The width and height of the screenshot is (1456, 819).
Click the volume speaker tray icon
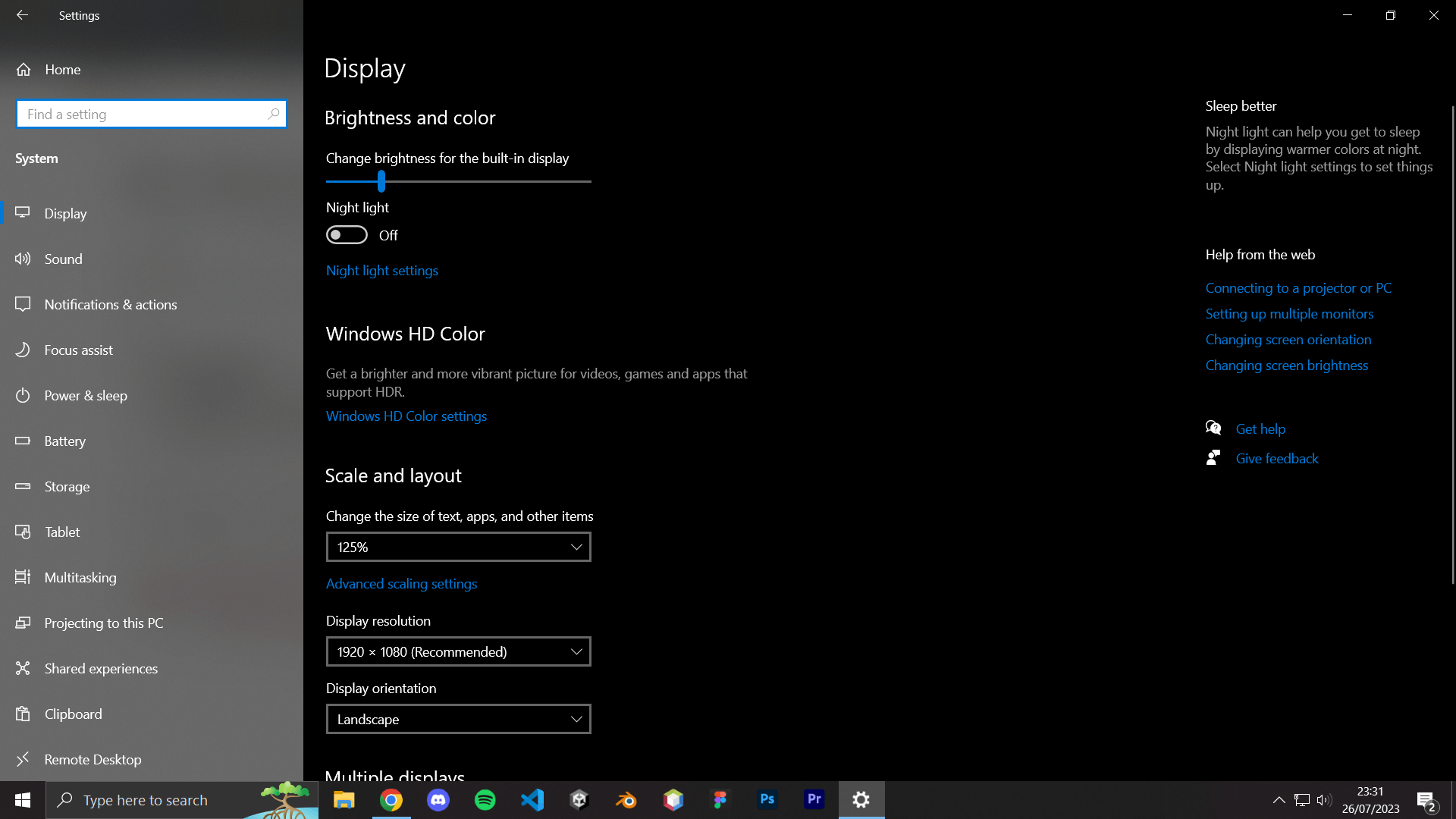point(1324,800)
